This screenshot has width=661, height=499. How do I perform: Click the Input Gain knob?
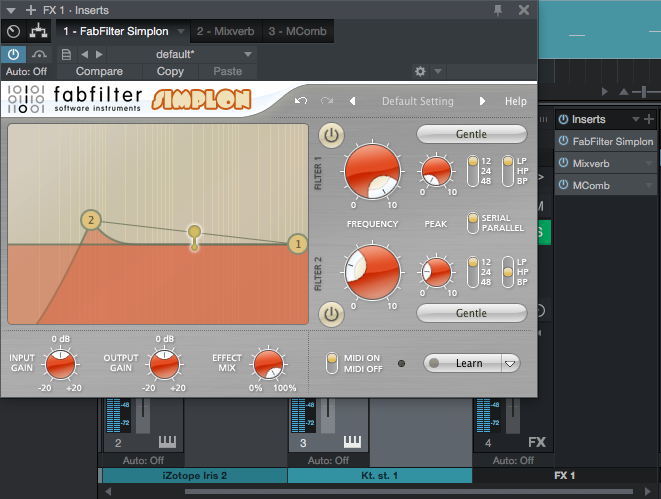(x=61, y=365)
